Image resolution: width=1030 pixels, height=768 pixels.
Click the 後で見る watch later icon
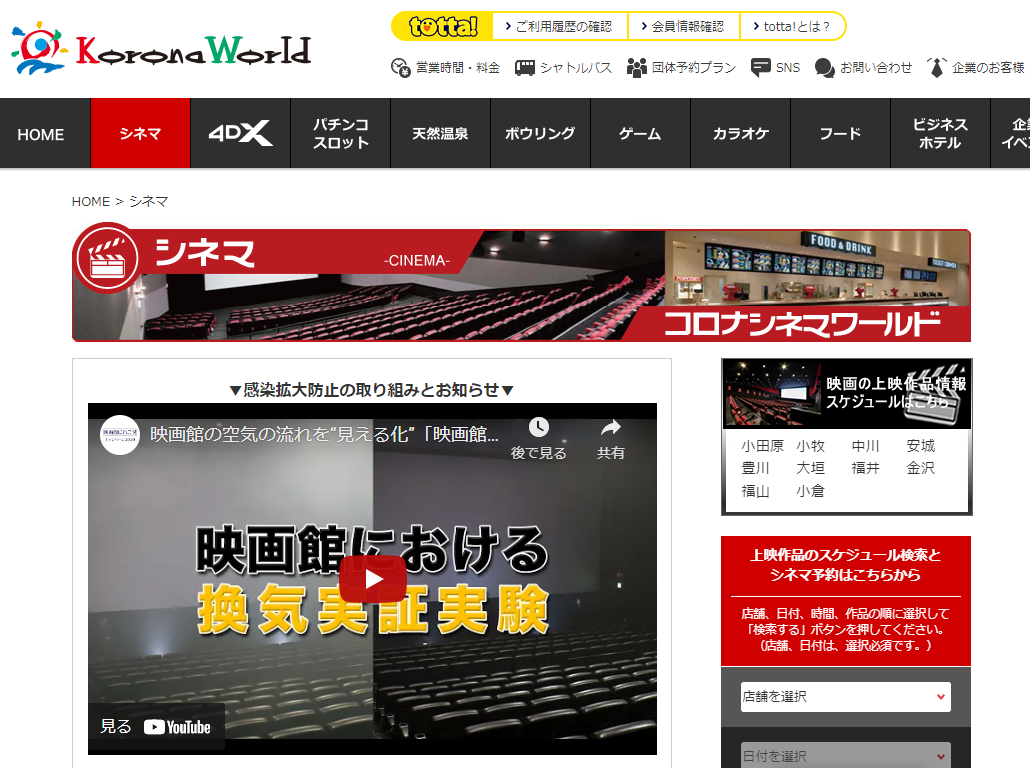pos(539,428)
